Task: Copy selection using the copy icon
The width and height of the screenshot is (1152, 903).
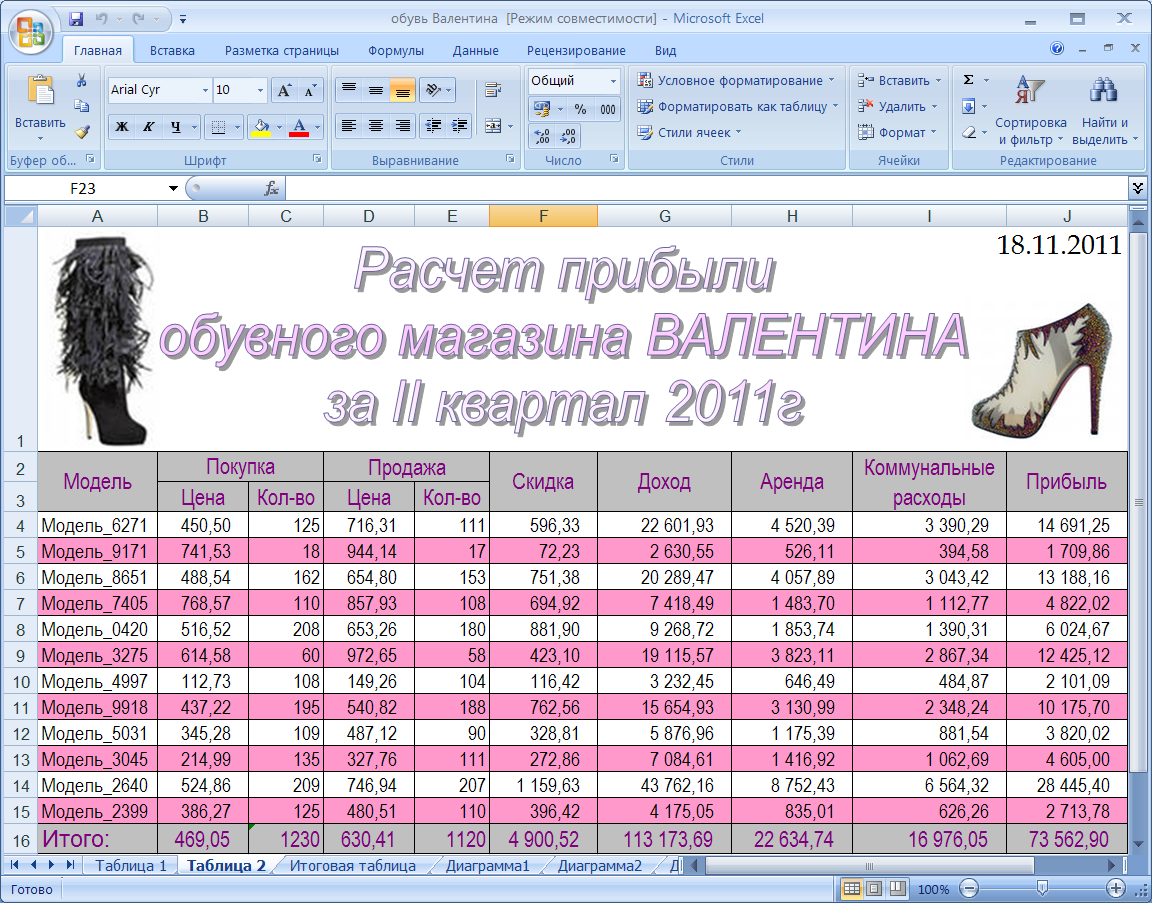Action: (82, 107)
